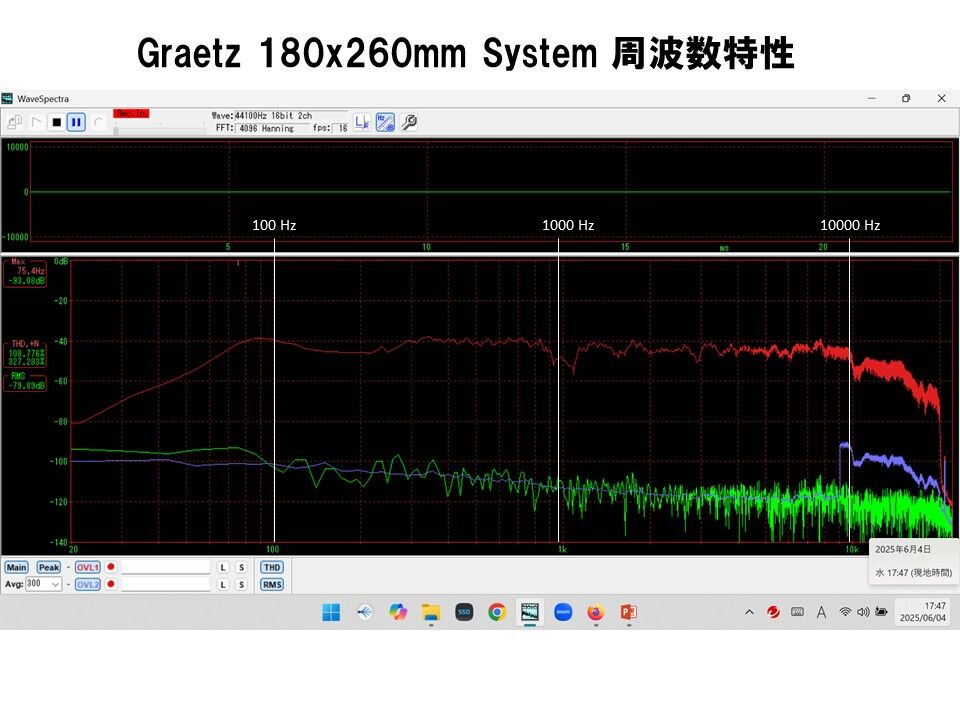960x720 pixels.
Task: Open the Wave format field showing 44100Hz
Action: pyautogui.click(x=278, y=115)
